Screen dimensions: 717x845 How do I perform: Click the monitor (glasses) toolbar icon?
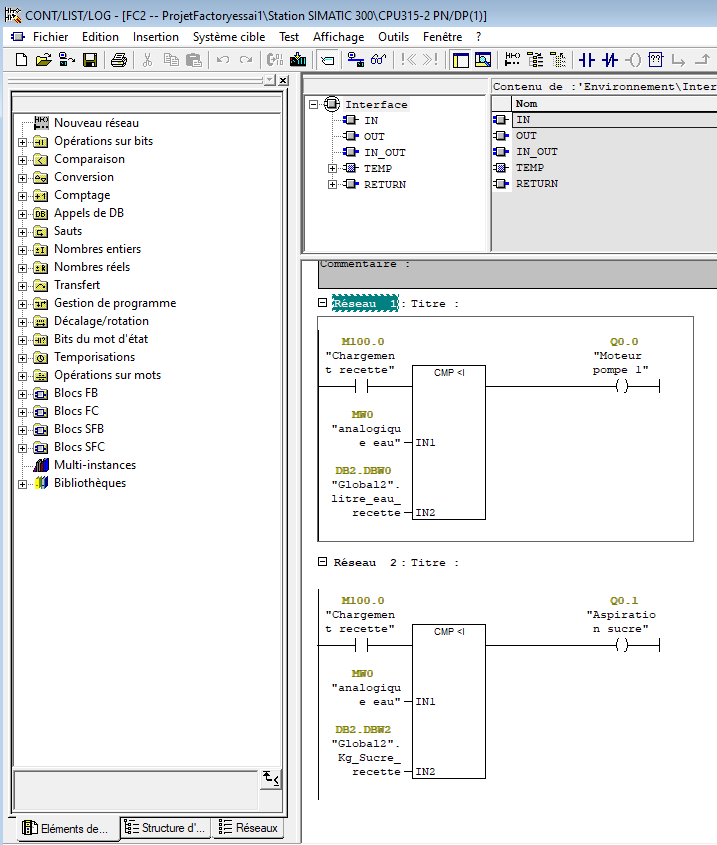click(x=378, y=60)
